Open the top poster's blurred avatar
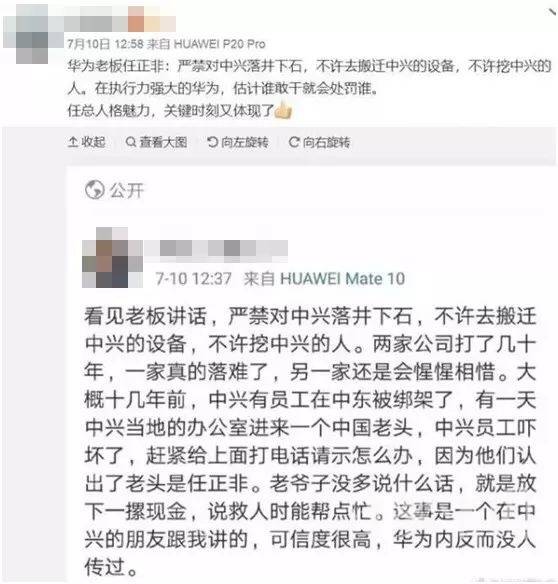 point(32,34)
